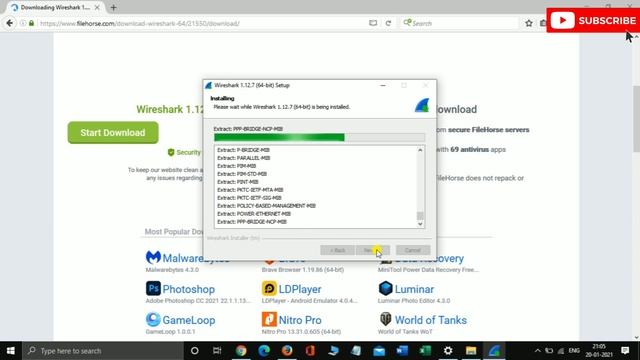
Task: Click the browser back arrow
Action: pyautogui.click(x=10, y=23)
